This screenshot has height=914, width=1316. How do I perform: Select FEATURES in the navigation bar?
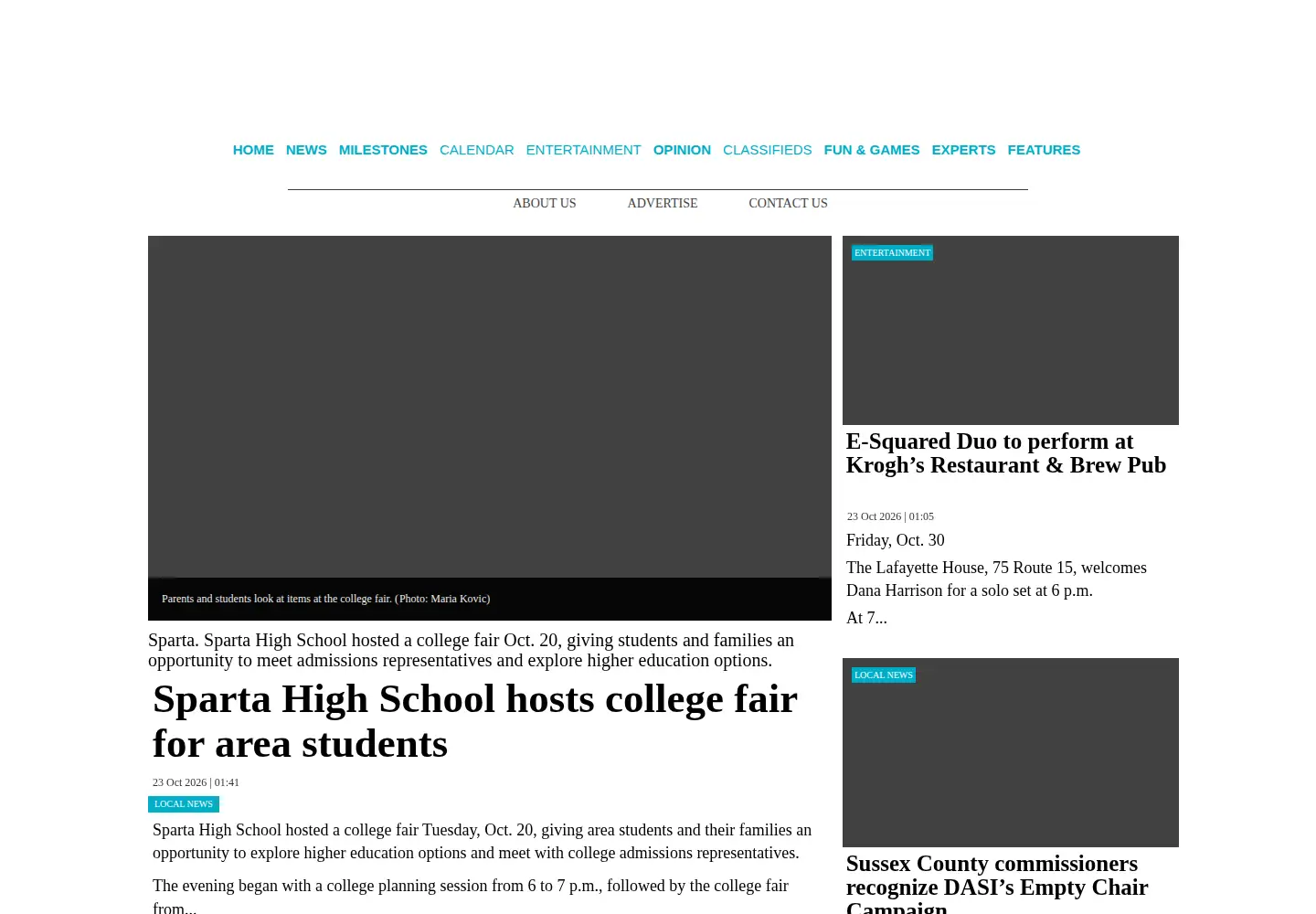coord(1044,150)
